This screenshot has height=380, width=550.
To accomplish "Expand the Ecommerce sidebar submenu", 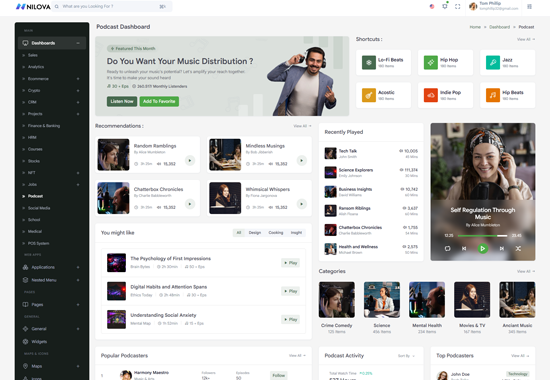I will pyautogui.click(x=78, y=79).
